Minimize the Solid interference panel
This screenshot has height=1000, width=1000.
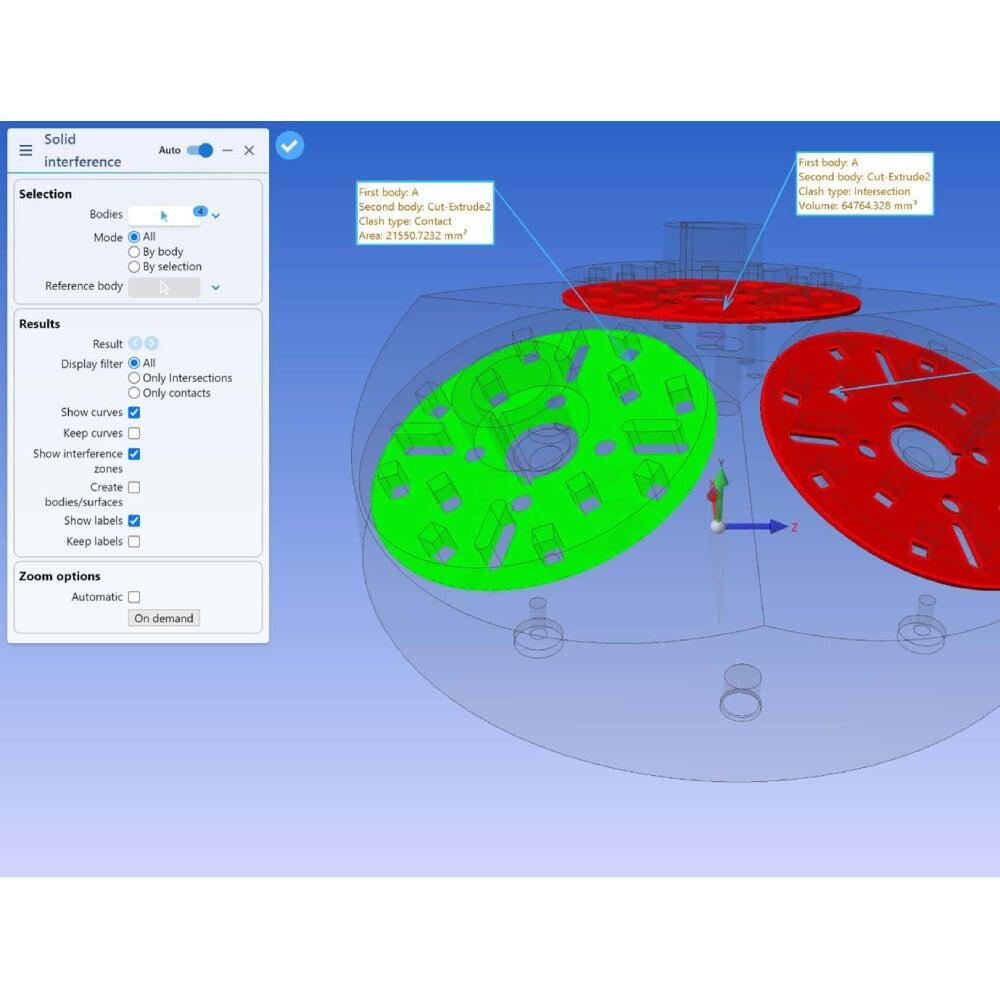(x=228, y=151)
